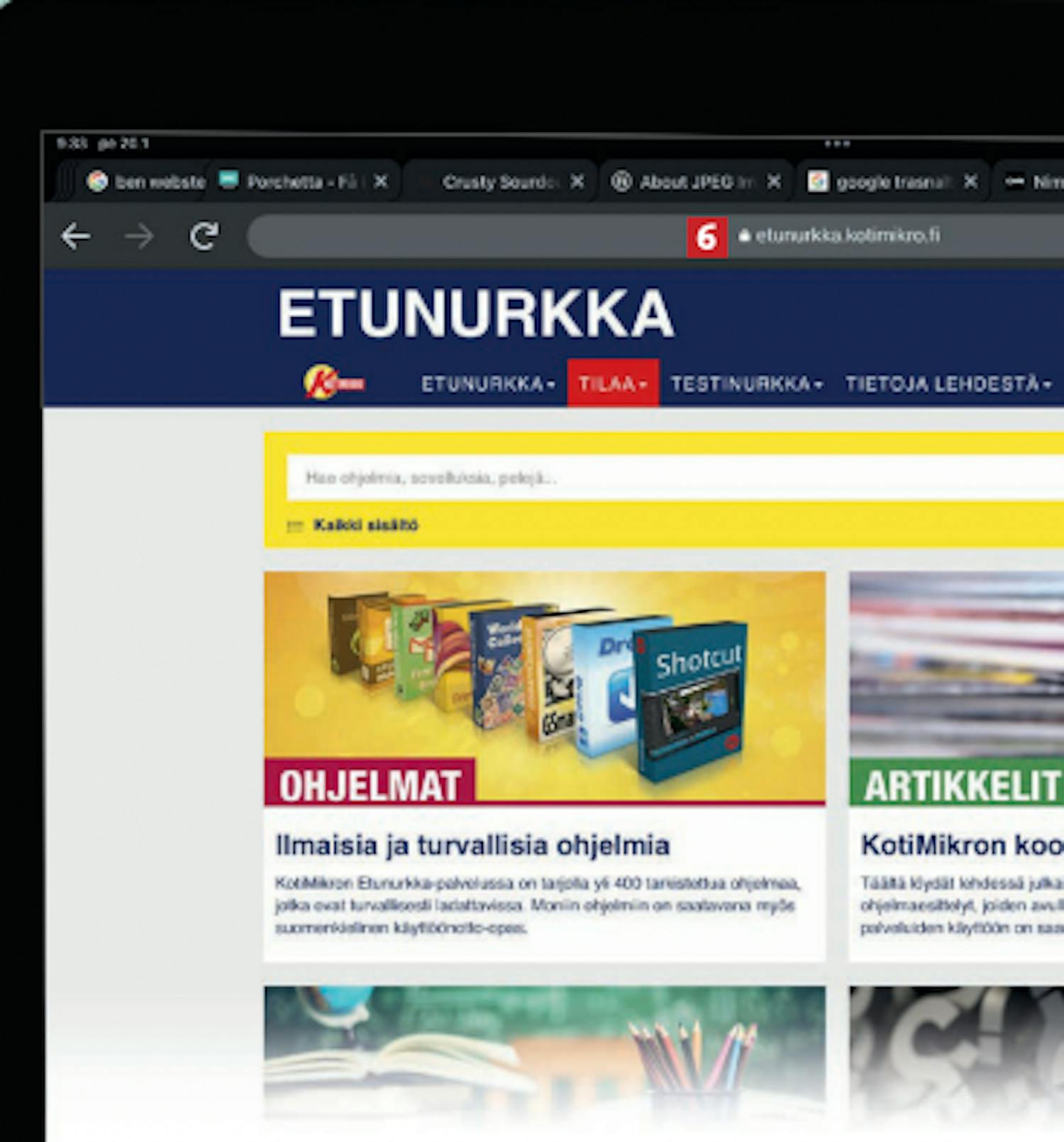Image resolution: width=1064 pixels, height=1142 pixels.
Task: Click the browser forward arrow
Action: (x=139, y=236)
